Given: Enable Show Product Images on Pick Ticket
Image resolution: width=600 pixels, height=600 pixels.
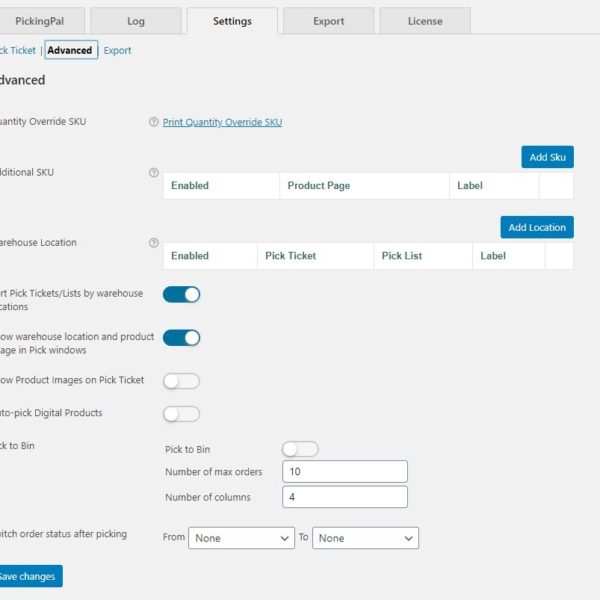Looking at the screenshot, I should click(181, 381).
